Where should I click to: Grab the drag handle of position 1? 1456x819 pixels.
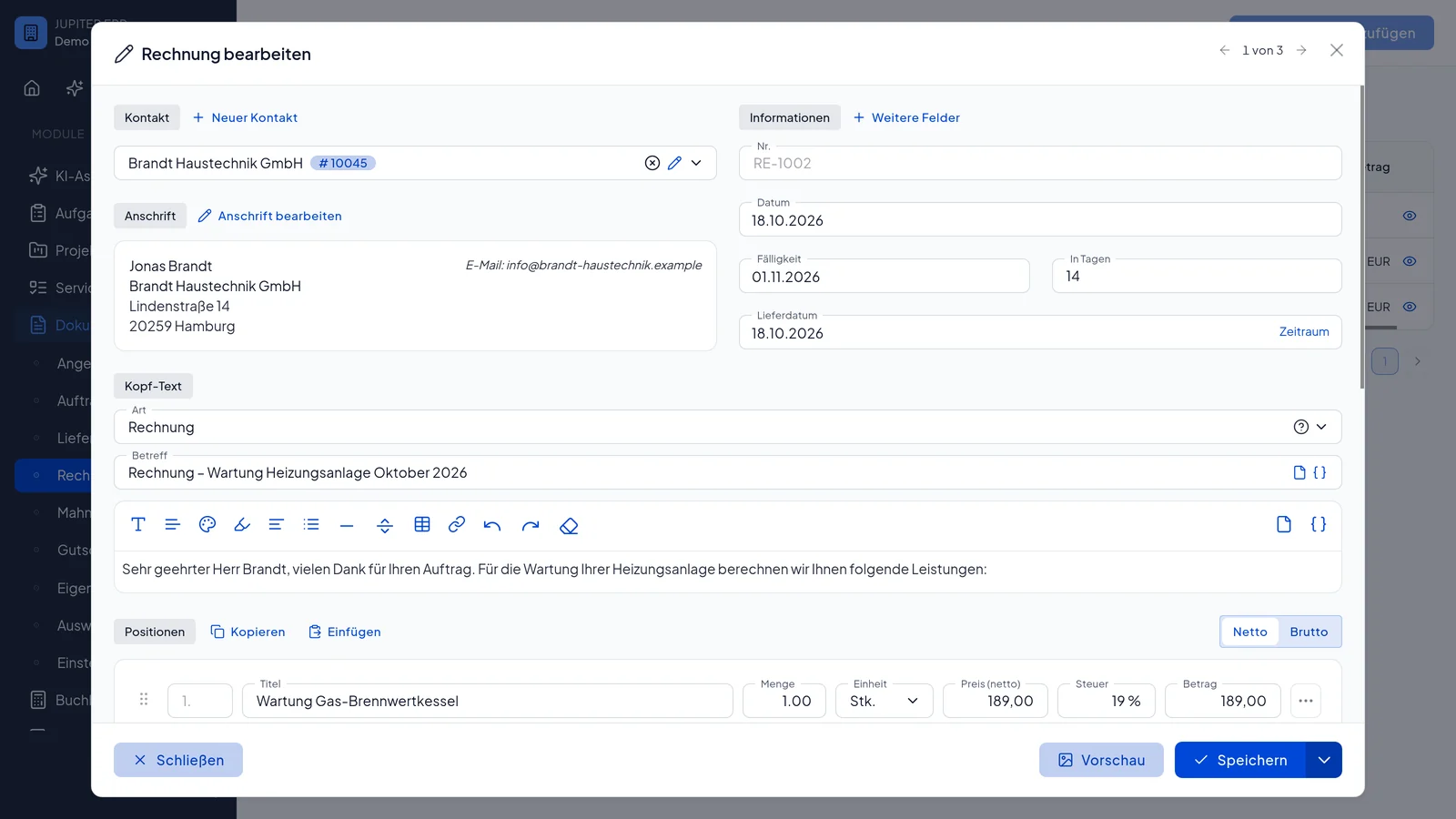[x=144, y=699]
